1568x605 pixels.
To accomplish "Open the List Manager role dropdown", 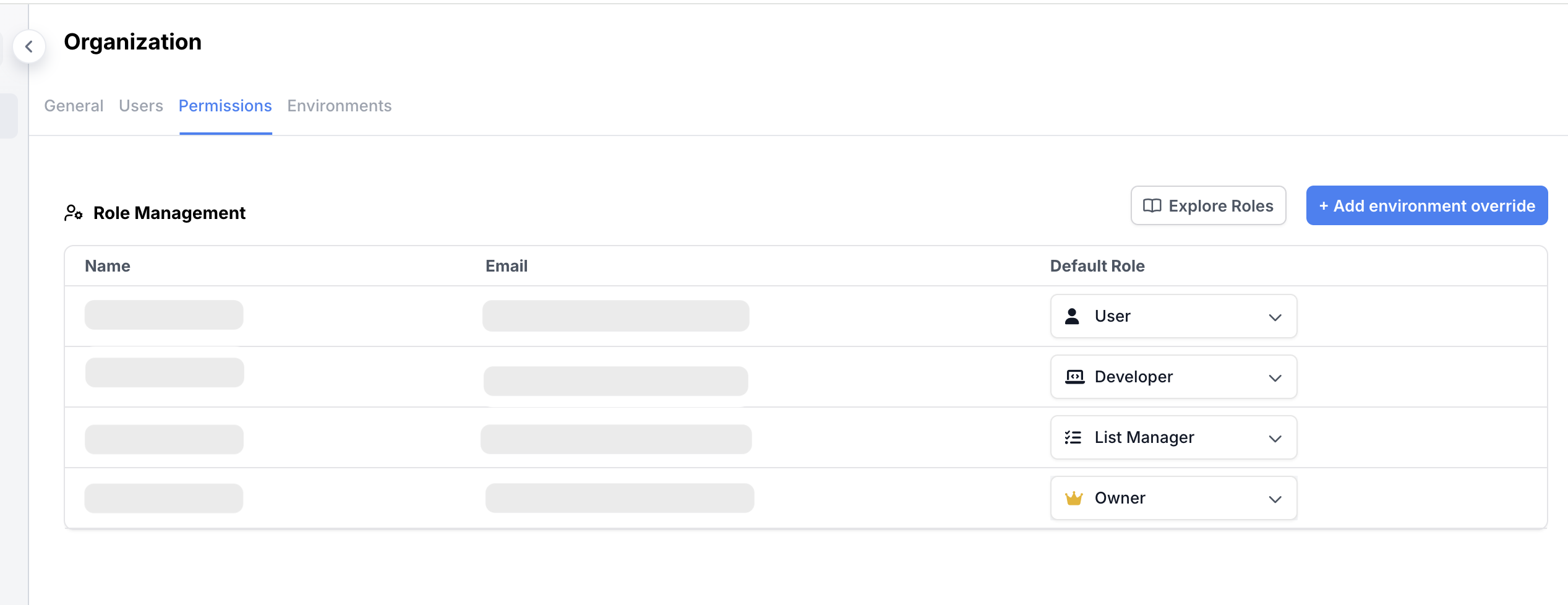I will (1274, 439).
